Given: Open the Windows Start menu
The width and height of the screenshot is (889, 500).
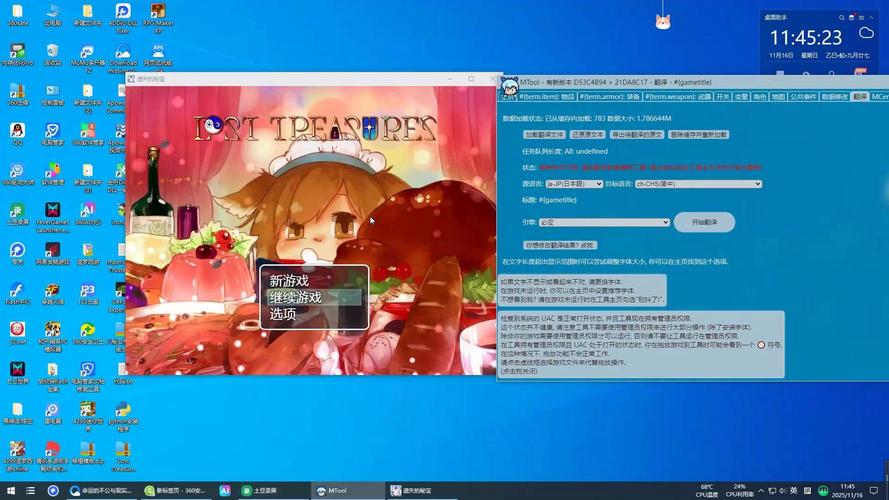Looking at the screenshot, I should click(x=10, y=490).
